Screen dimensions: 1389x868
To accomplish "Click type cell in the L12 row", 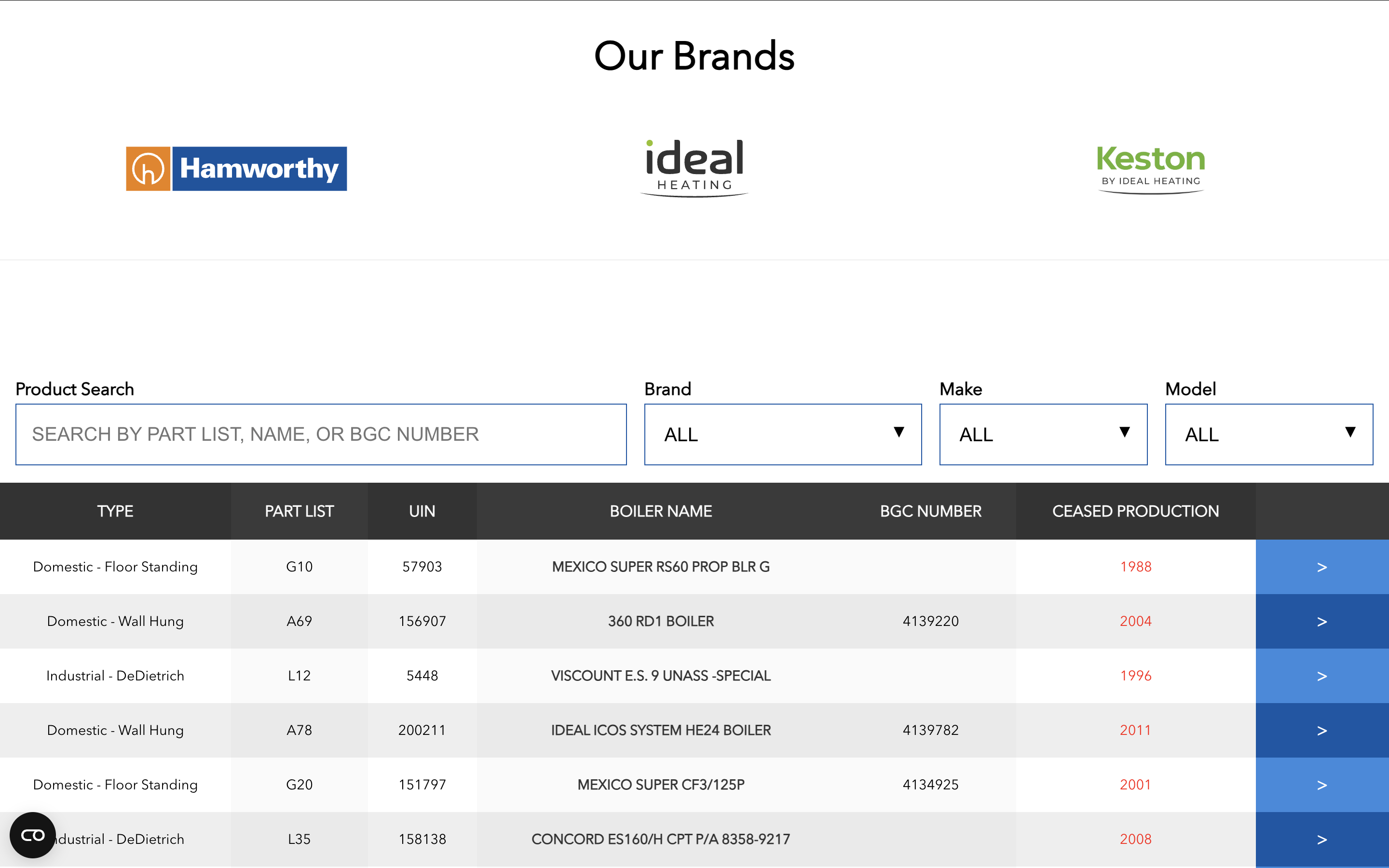I will tap(115, 676).
